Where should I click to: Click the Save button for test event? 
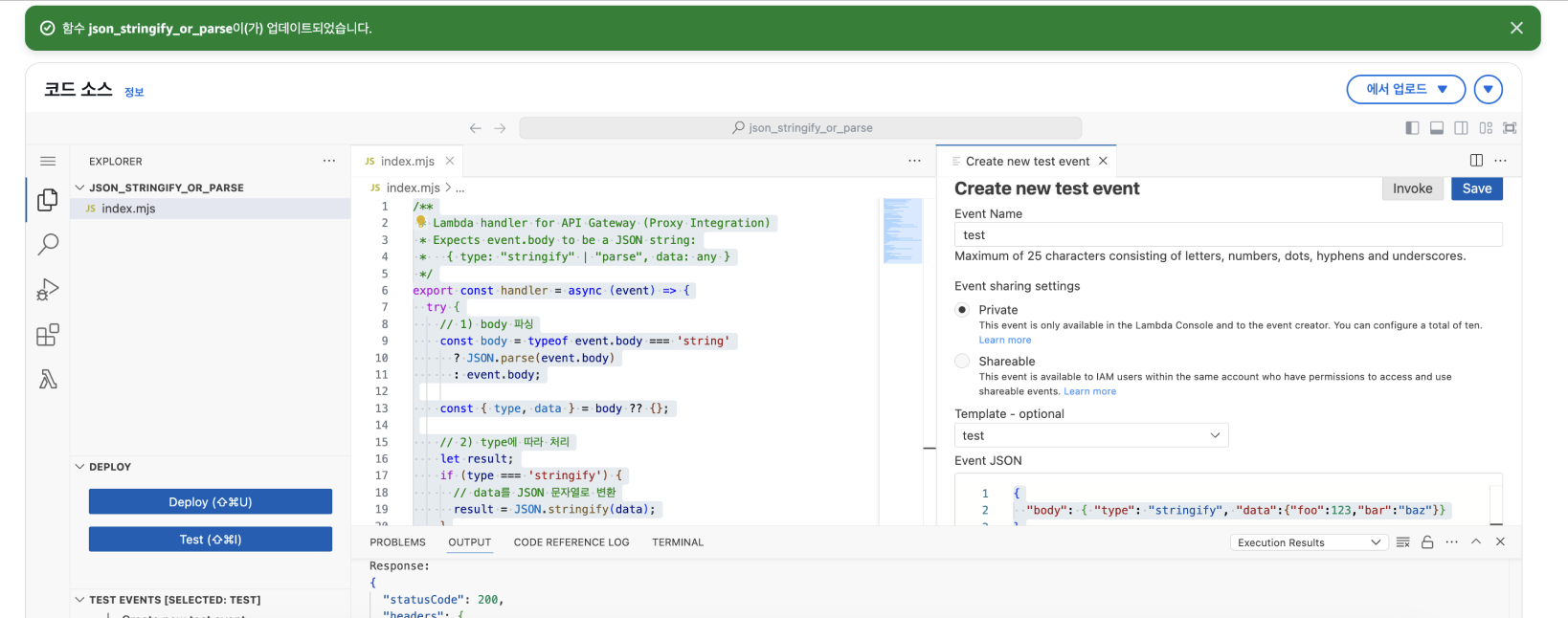[1477, 188]
